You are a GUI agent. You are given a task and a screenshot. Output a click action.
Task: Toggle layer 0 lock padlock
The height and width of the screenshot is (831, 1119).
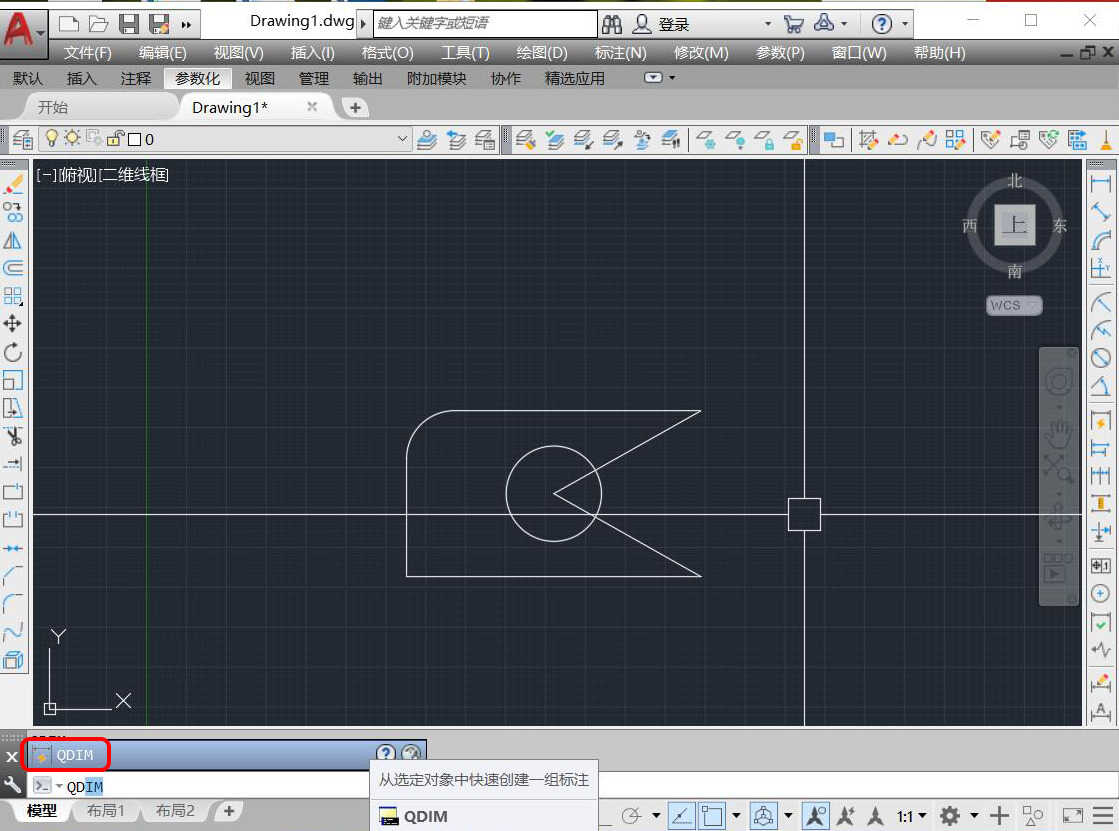pyautogui.click(x=116, y=138)
